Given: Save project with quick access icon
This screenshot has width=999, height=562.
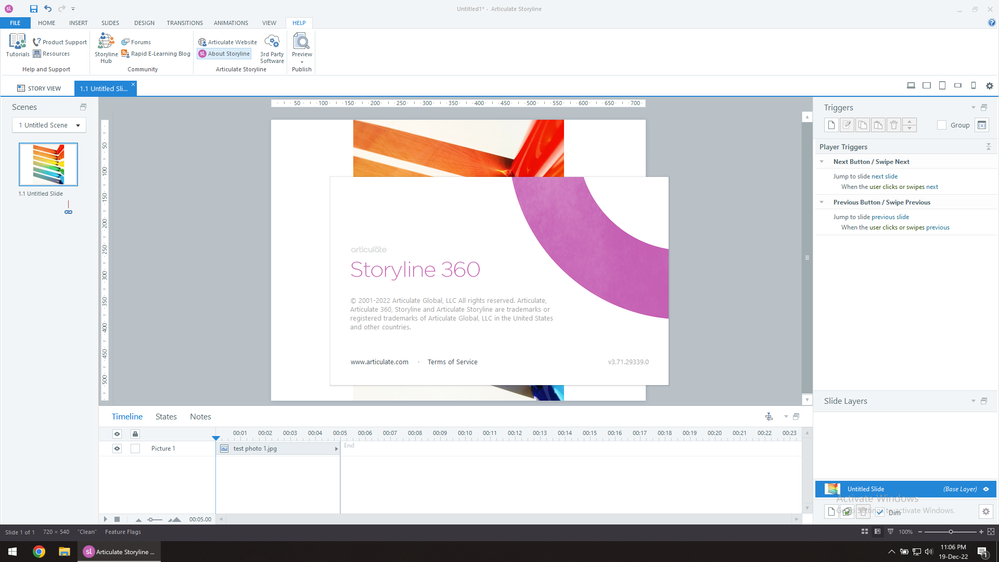Looking at the screenshot, I should pyautogui.click(x=34, y=9).
